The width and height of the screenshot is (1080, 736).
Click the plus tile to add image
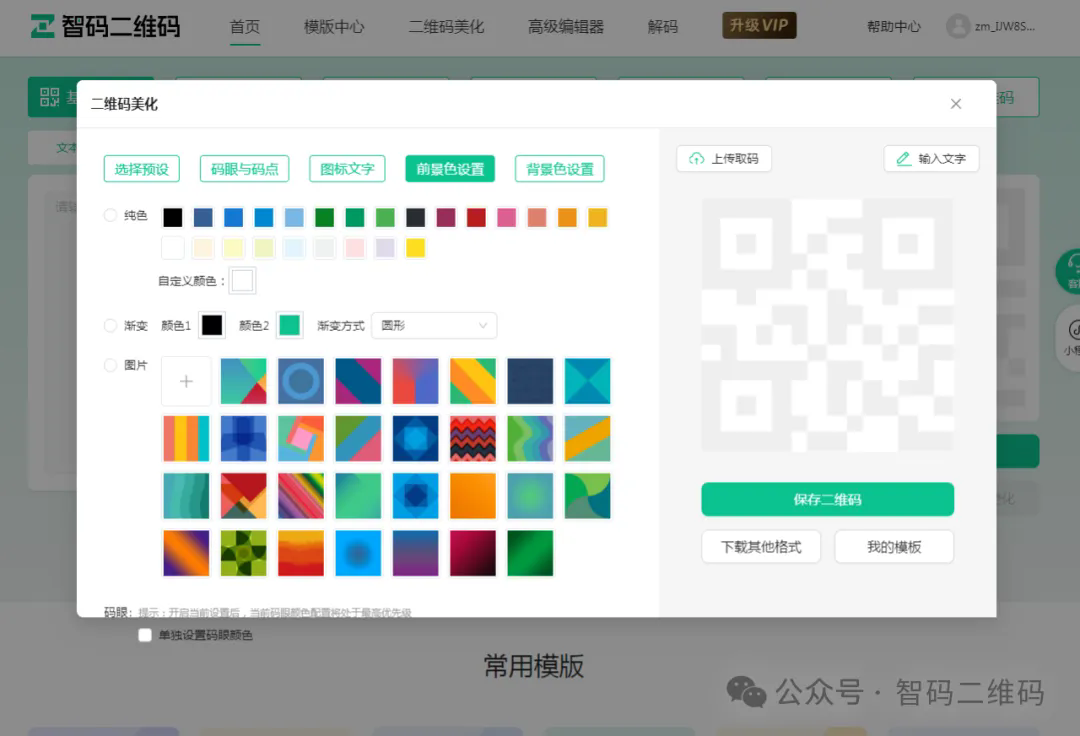pos(186,381)
